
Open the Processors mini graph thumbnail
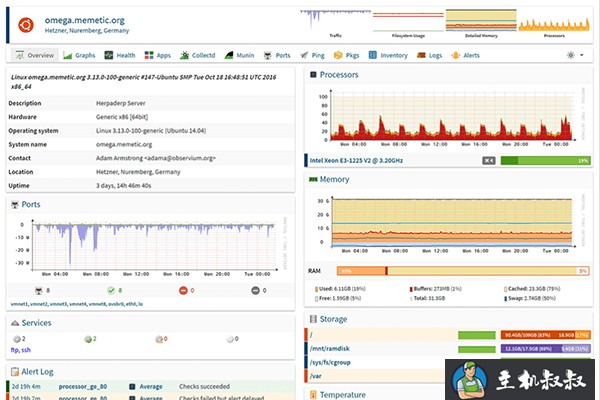tap(554, 23)
